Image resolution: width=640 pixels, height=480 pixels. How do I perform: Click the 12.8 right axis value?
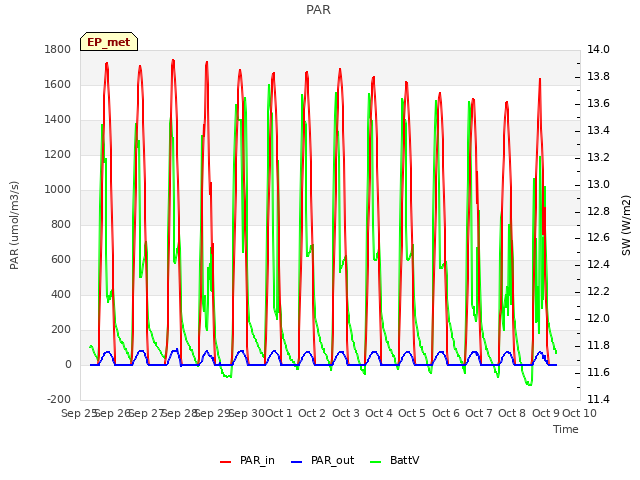pos(598,211)
